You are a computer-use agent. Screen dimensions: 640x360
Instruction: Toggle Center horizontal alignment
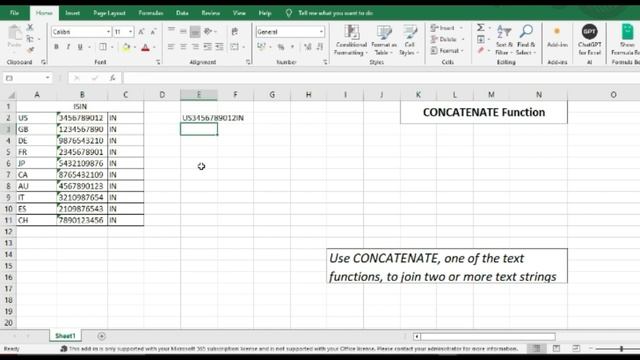coord(183,47)
